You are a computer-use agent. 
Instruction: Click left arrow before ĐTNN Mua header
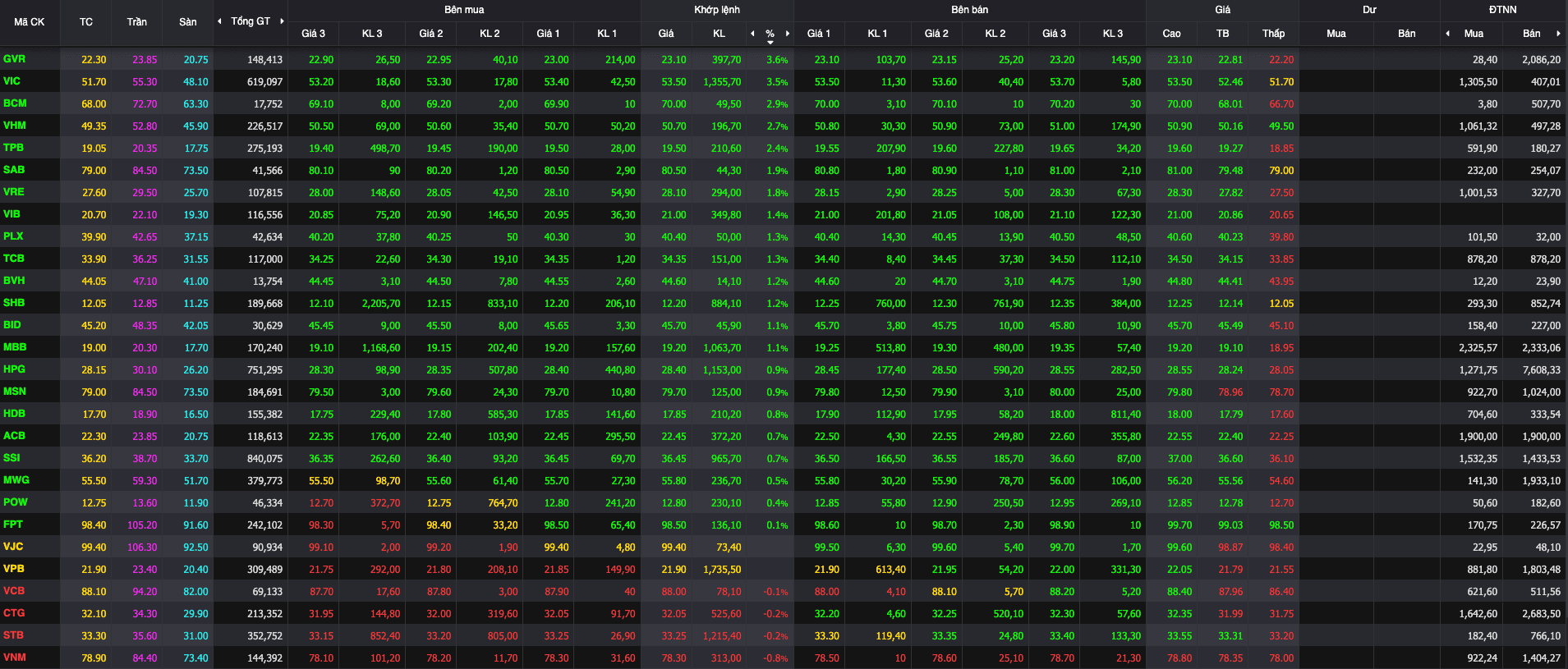[x=1447, y=34]
